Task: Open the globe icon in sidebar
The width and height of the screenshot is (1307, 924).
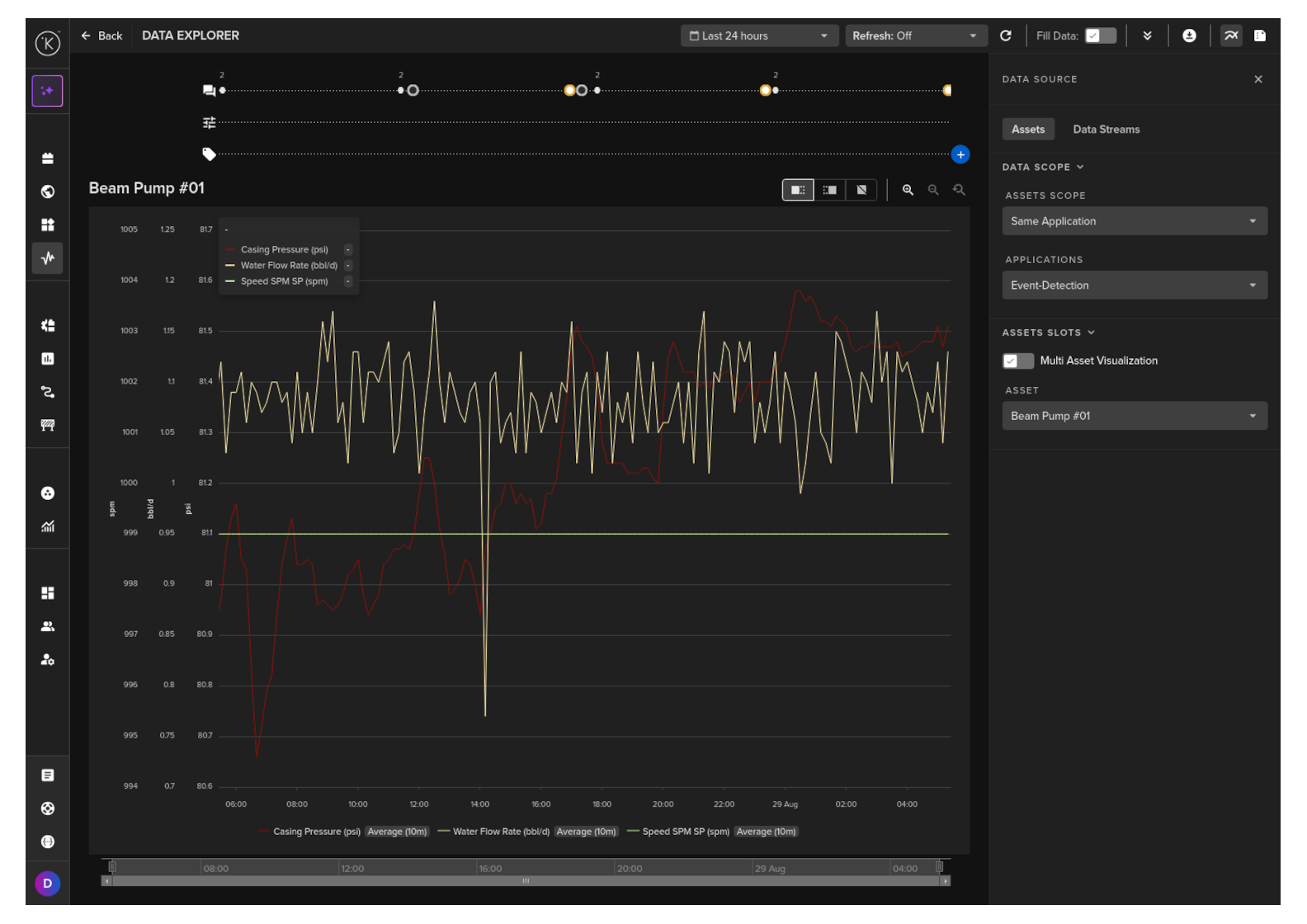Action: (48, 191)
